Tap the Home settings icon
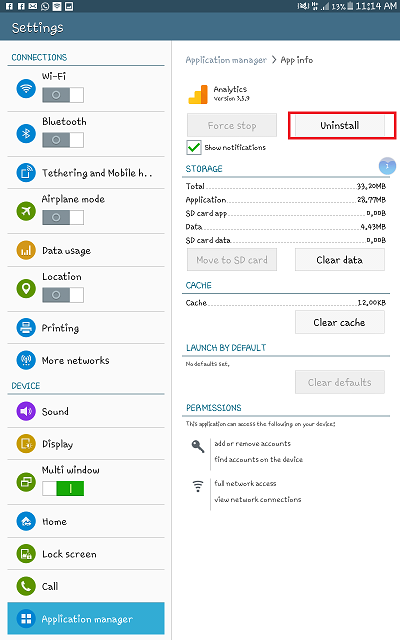 pyautogui.click(x=26, y=521)
